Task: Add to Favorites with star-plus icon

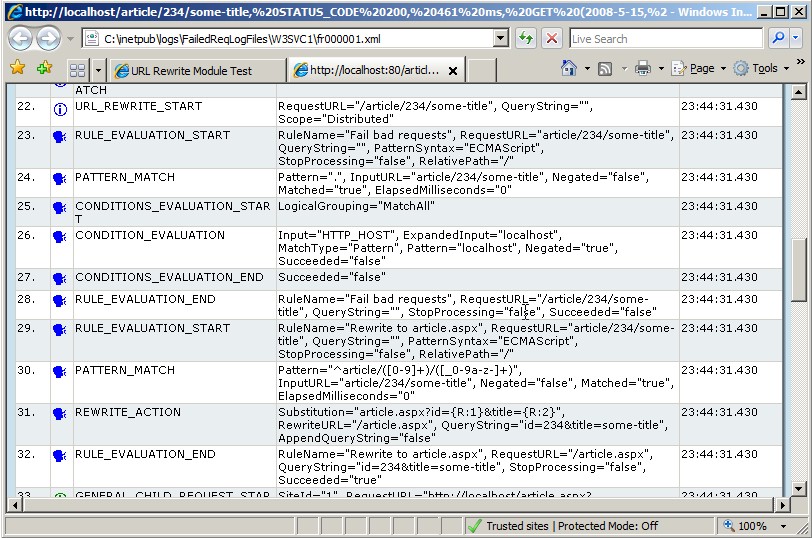Action: pyautogui.click(x=45, y=68)
